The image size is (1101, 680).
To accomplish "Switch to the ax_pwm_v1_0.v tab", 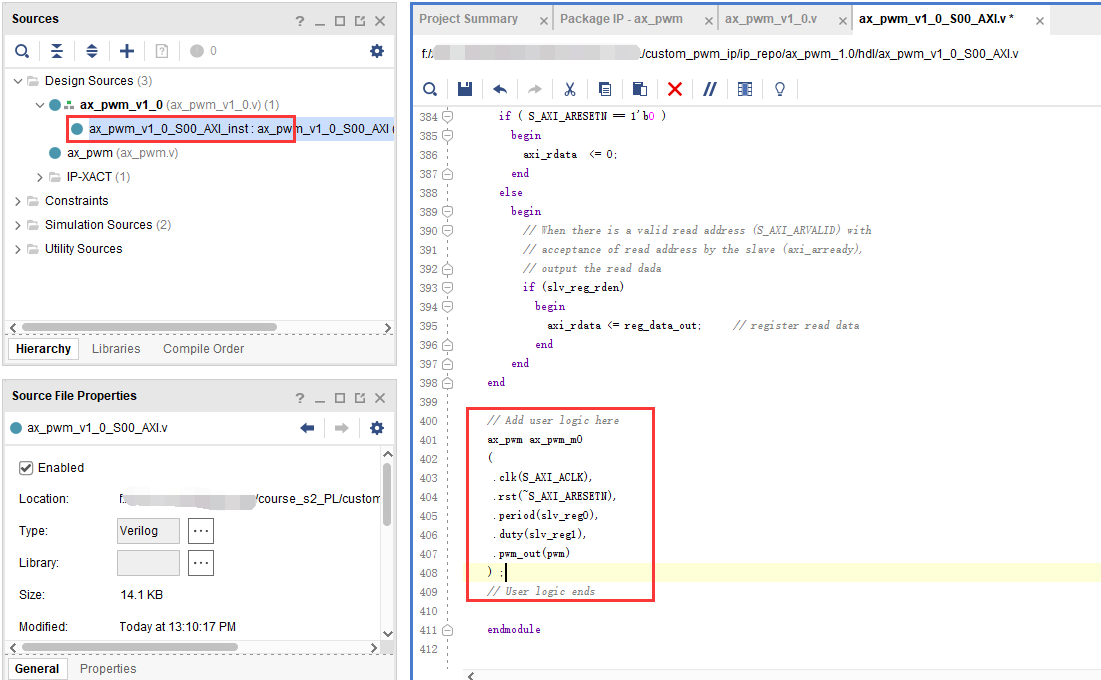I will (771, 19).
